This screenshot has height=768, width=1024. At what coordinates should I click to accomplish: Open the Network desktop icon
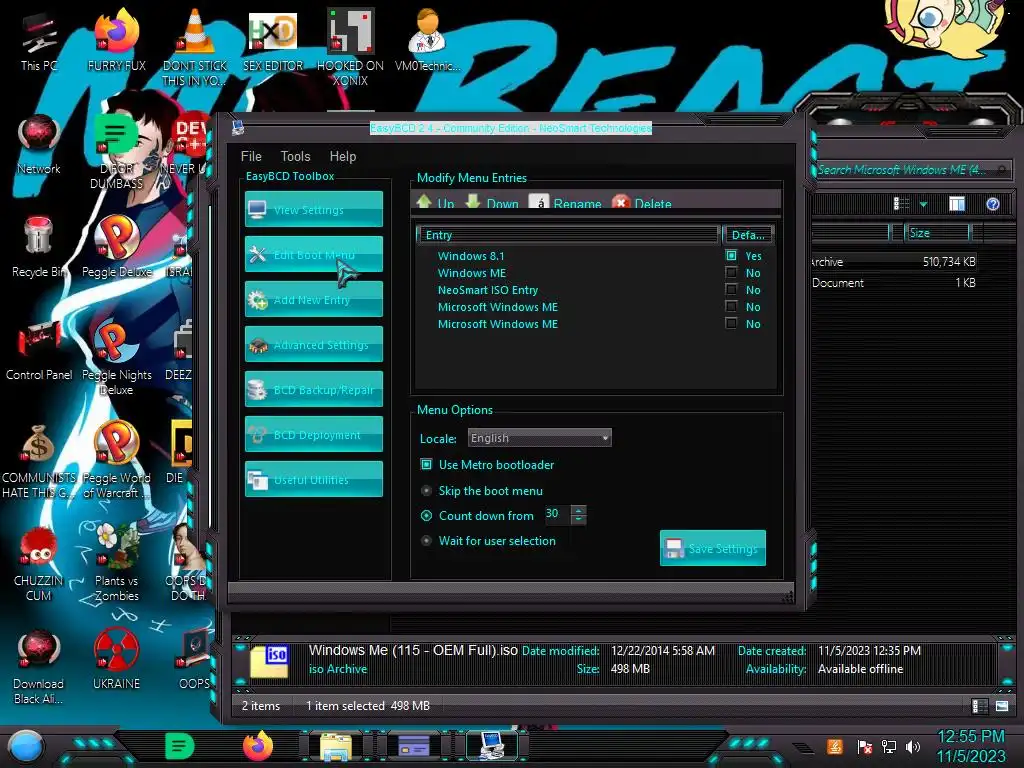39,145
